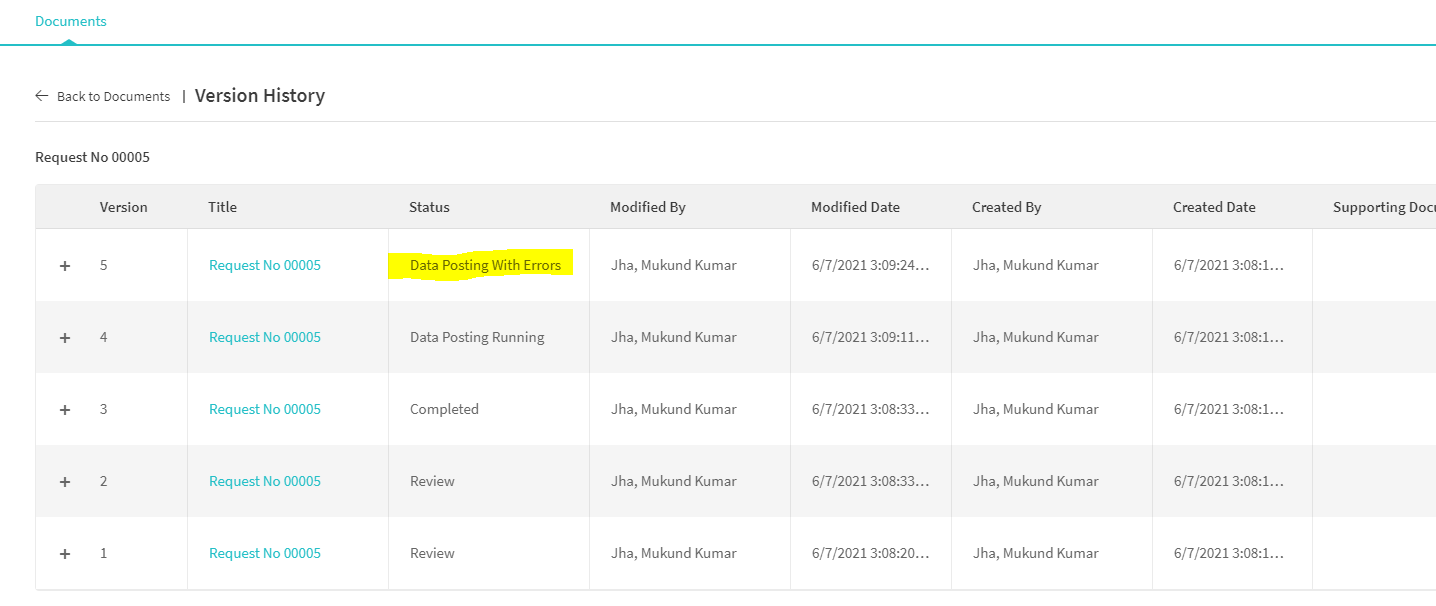Click the Modified By column header
The image size is (1436, 606).
pyautogui.click(x=647, y=208)
